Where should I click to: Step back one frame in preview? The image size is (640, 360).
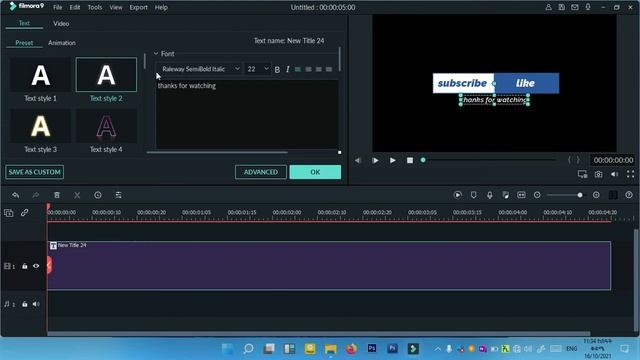pos(358,160)
